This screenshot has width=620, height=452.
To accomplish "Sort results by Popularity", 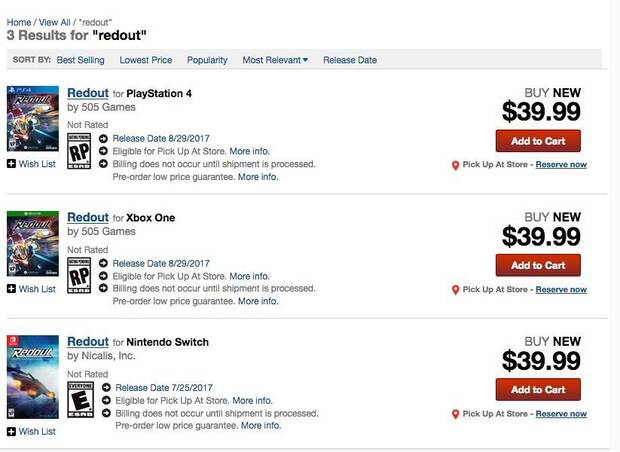I will [207, 60].
